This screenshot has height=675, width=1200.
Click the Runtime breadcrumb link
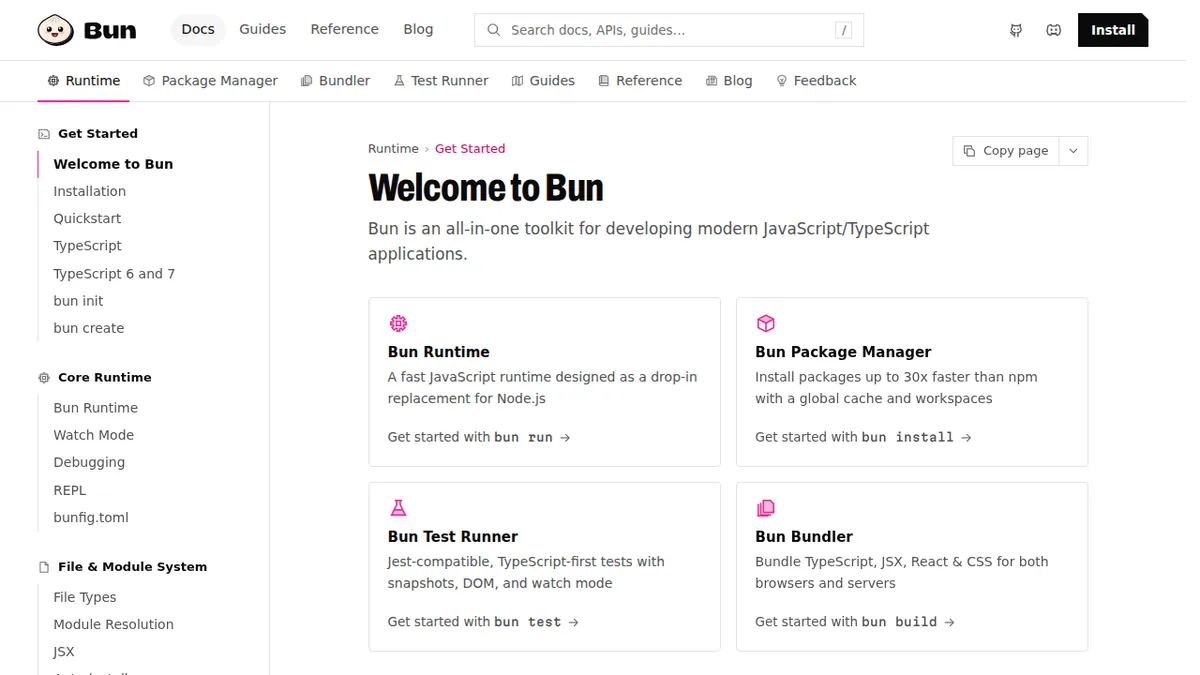click(393, 149)
